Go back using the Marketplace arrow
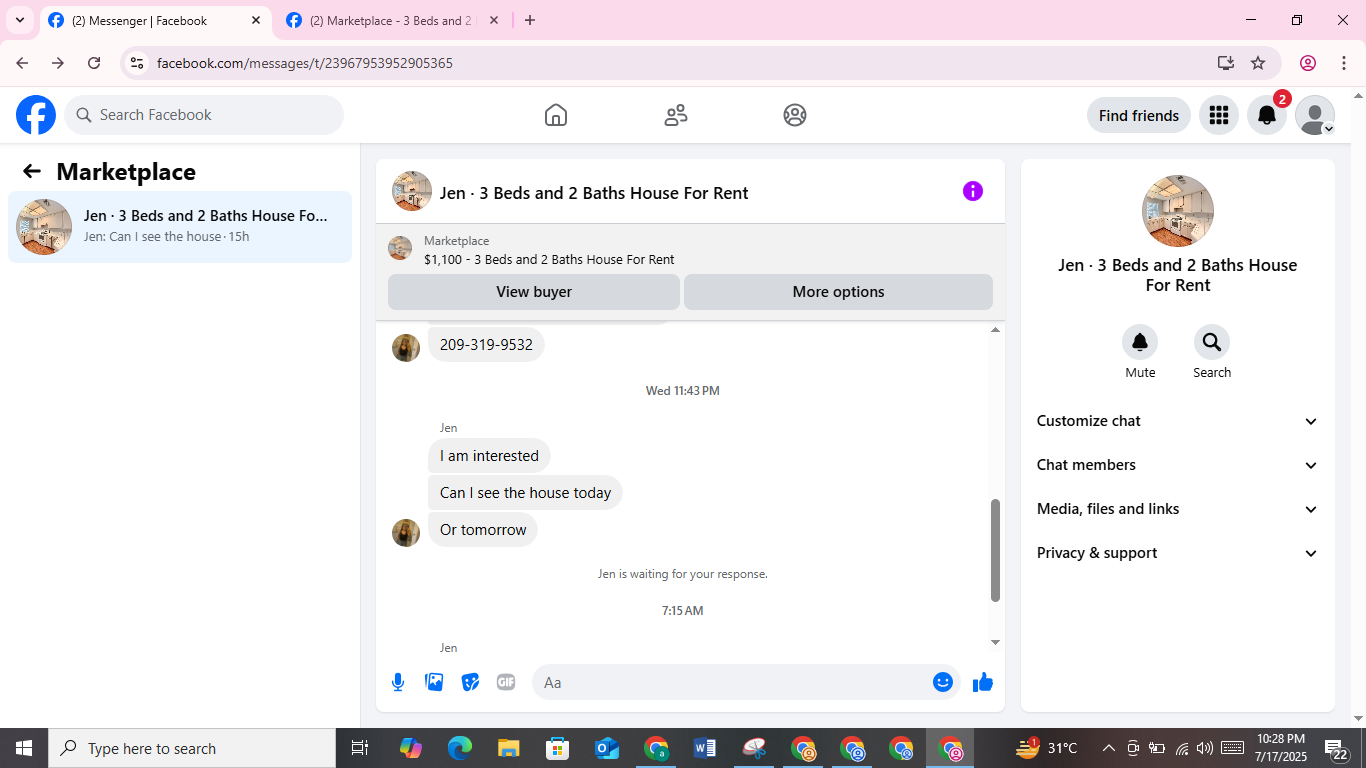This screenshot has width=1366, height=768. click(32, 171)
